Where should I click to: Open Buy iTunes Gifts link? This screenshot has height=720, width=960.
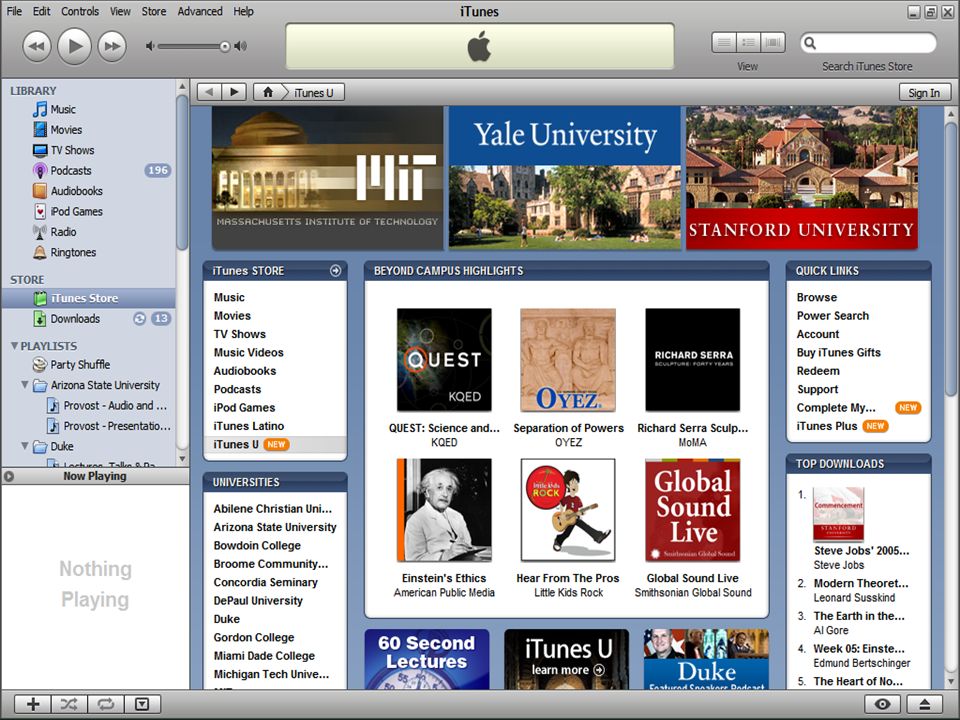838,353
